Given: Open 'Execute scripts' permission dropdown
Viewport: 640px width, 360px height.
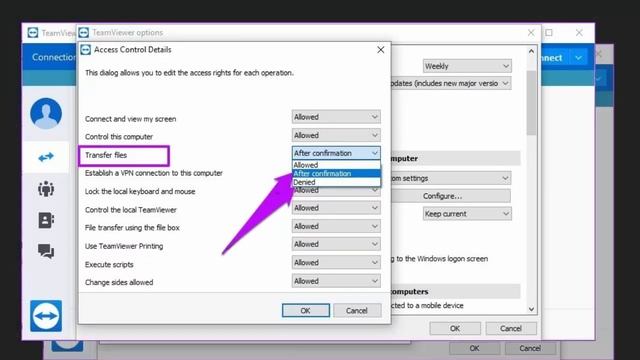Looking at the screenshot, I should click(336, 262).
